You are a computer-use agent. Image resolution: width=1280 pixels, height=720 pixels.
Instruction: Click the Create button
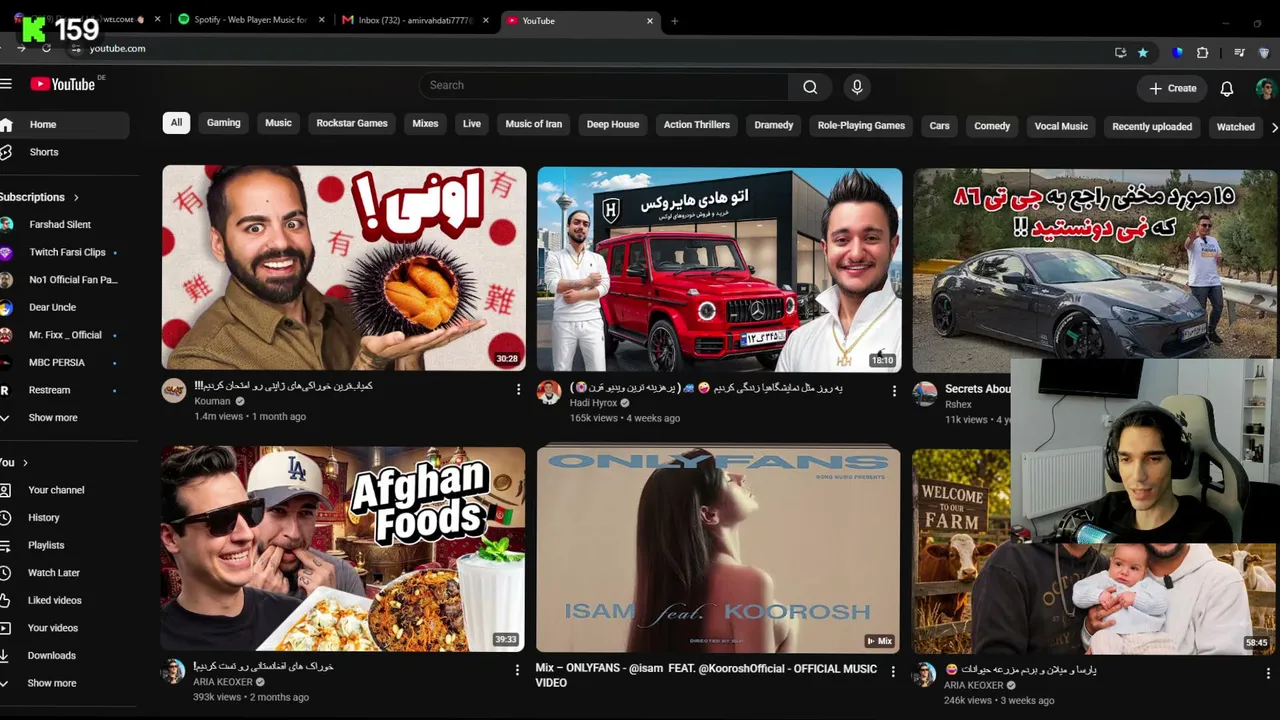(x=1173, y=88)
